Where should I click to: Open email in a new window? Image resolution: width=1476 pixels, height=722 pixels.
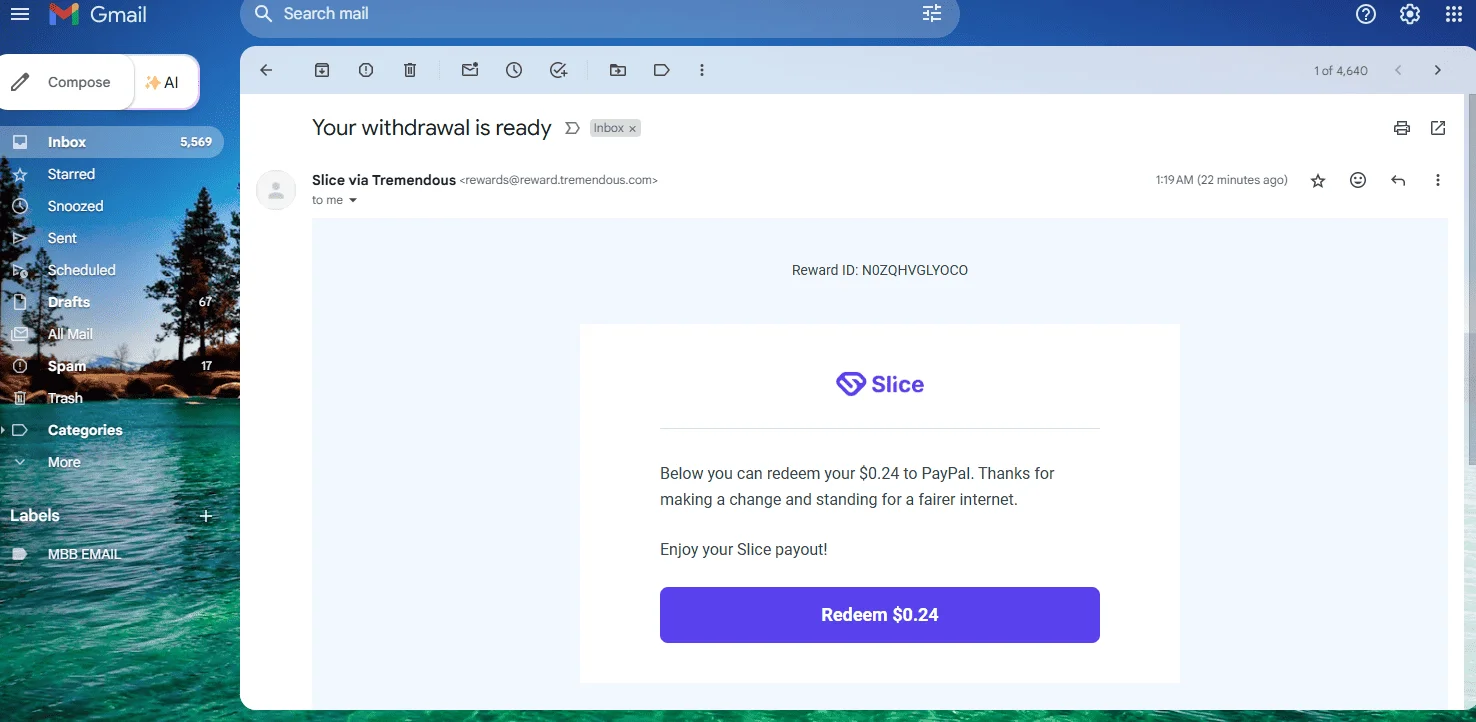[1438, 128]
